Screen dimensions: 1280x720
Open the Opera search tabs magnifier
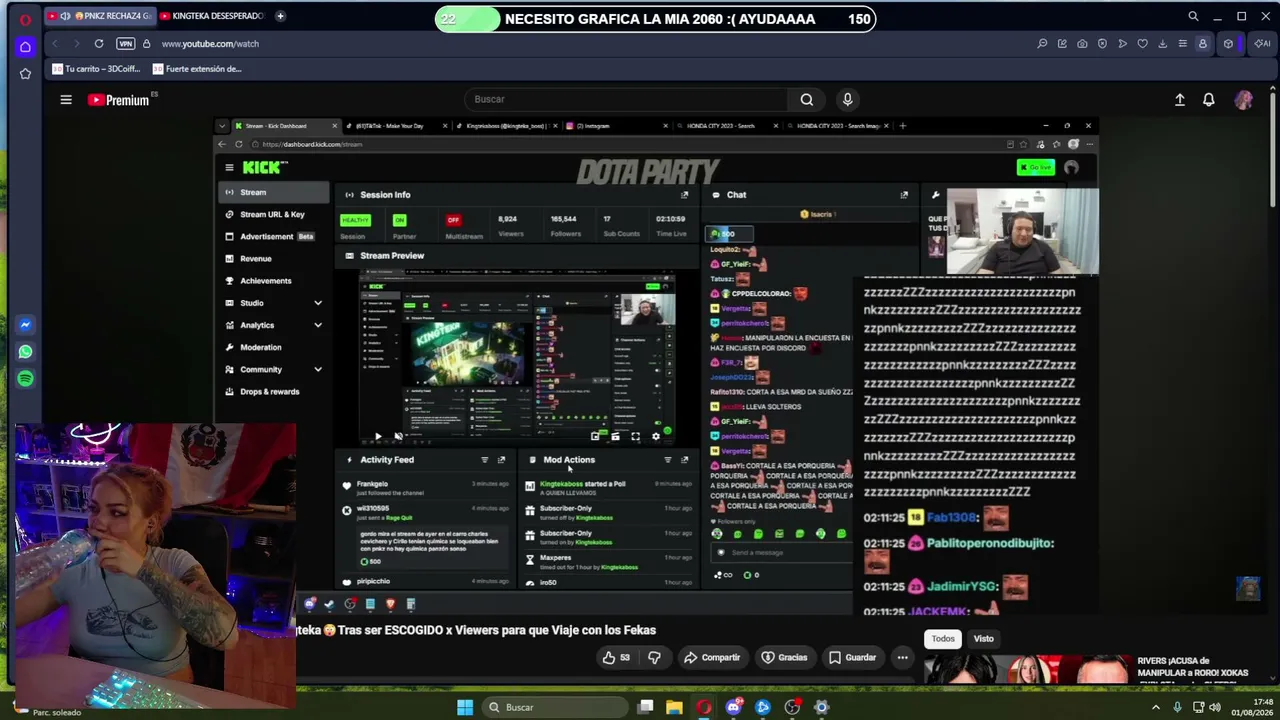pos(1193,17)
